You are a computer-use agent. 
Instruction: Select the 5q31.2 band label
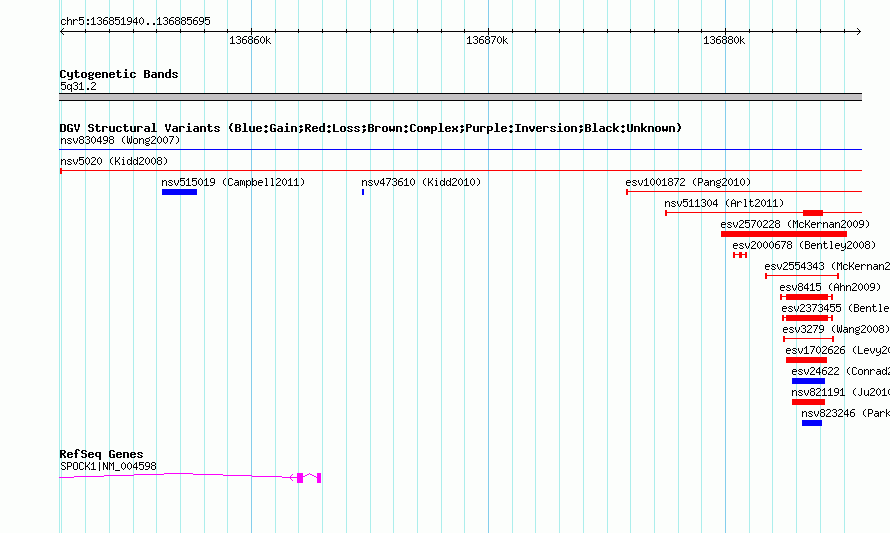(x=78, y=86)
